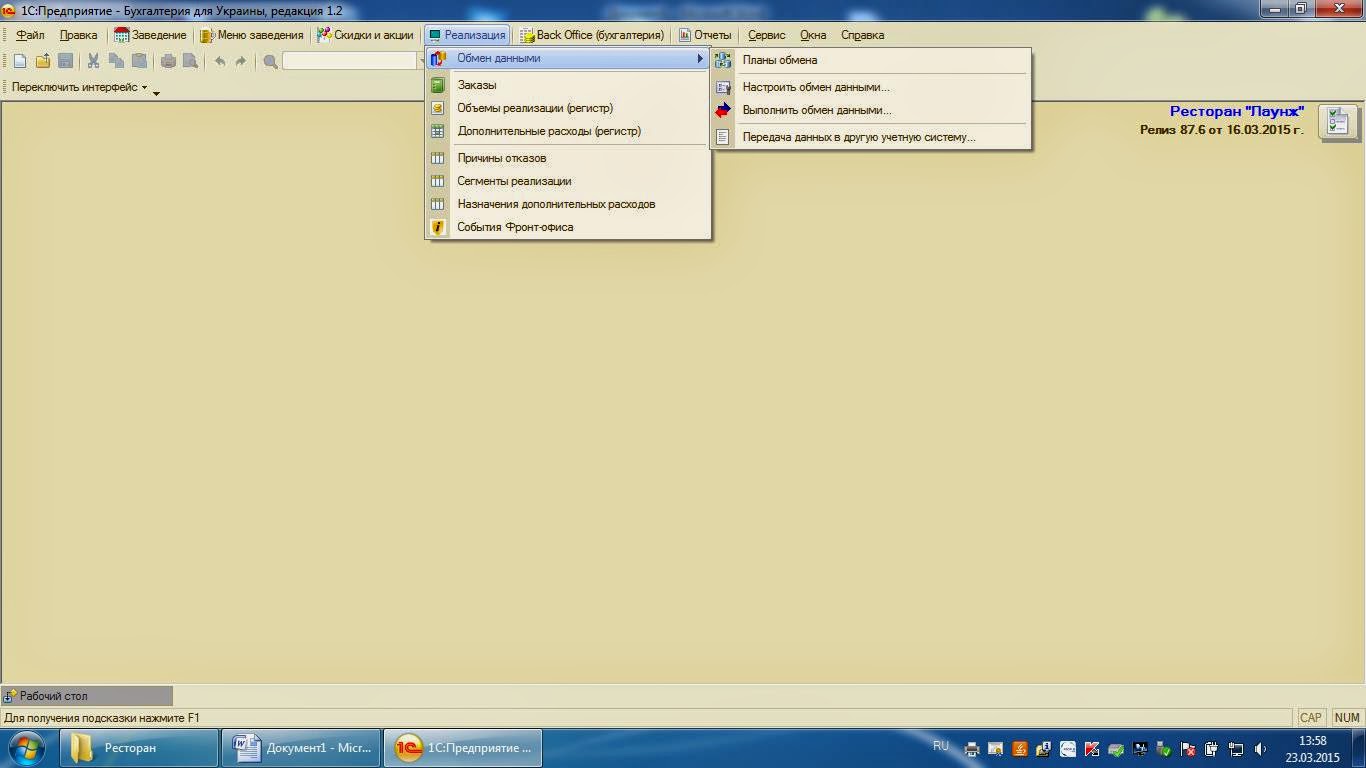Click the power plug tray icon
The image size is (1366, 768).
(1212, 749)
